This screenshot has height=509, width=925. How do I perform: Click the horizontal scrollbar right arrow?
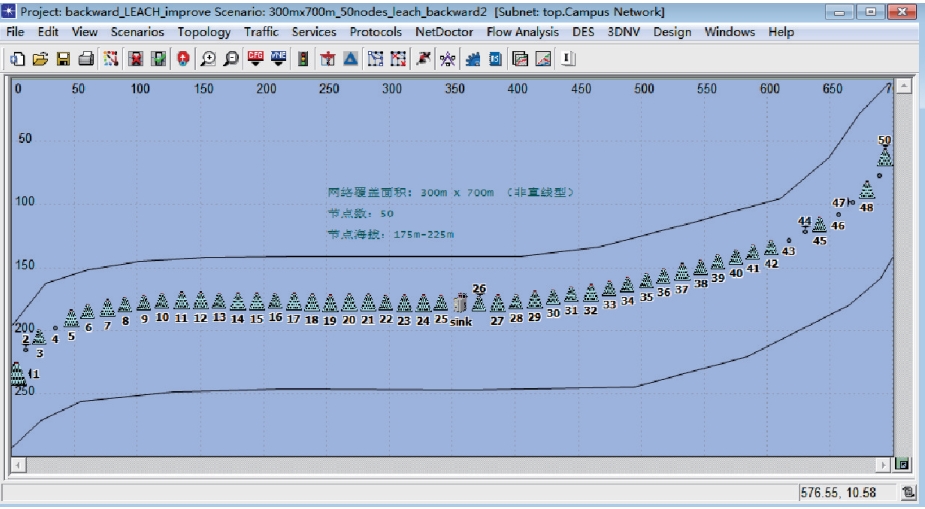(884, 465)
